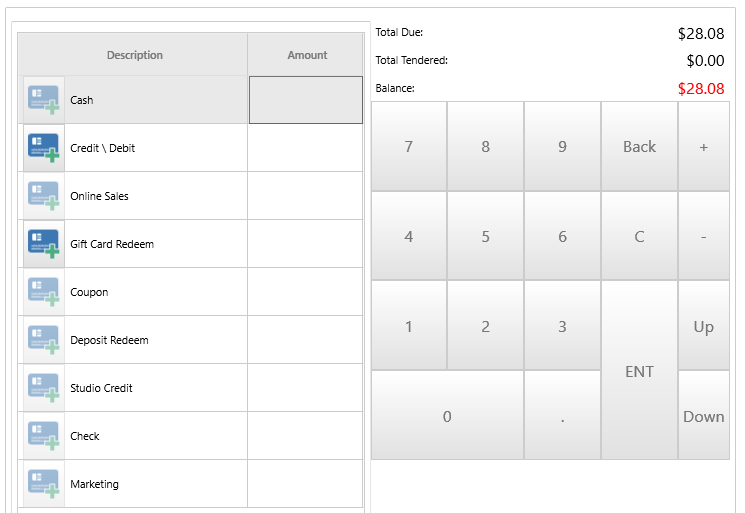Choose the Check payment icon
This screenshot has width=745, height=513.
(x=44, y=436)
